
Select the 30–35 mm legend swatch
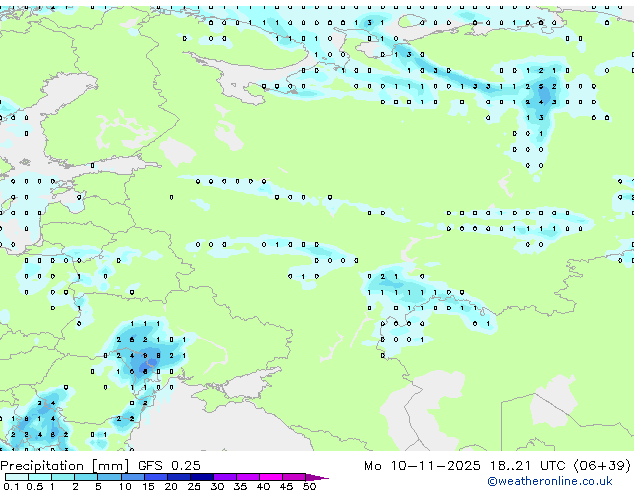point(225,477)
